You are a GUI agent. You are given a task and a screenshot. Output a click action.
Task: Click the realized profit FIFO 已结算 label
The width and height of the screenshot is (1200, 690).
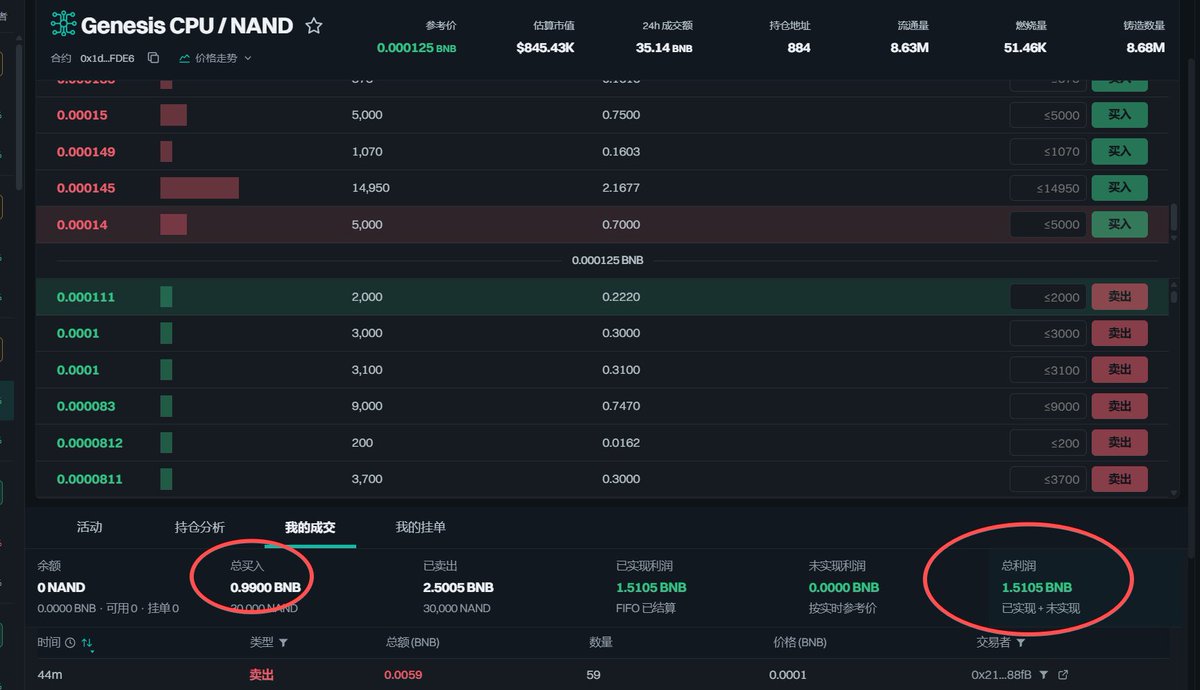[646, 608]
